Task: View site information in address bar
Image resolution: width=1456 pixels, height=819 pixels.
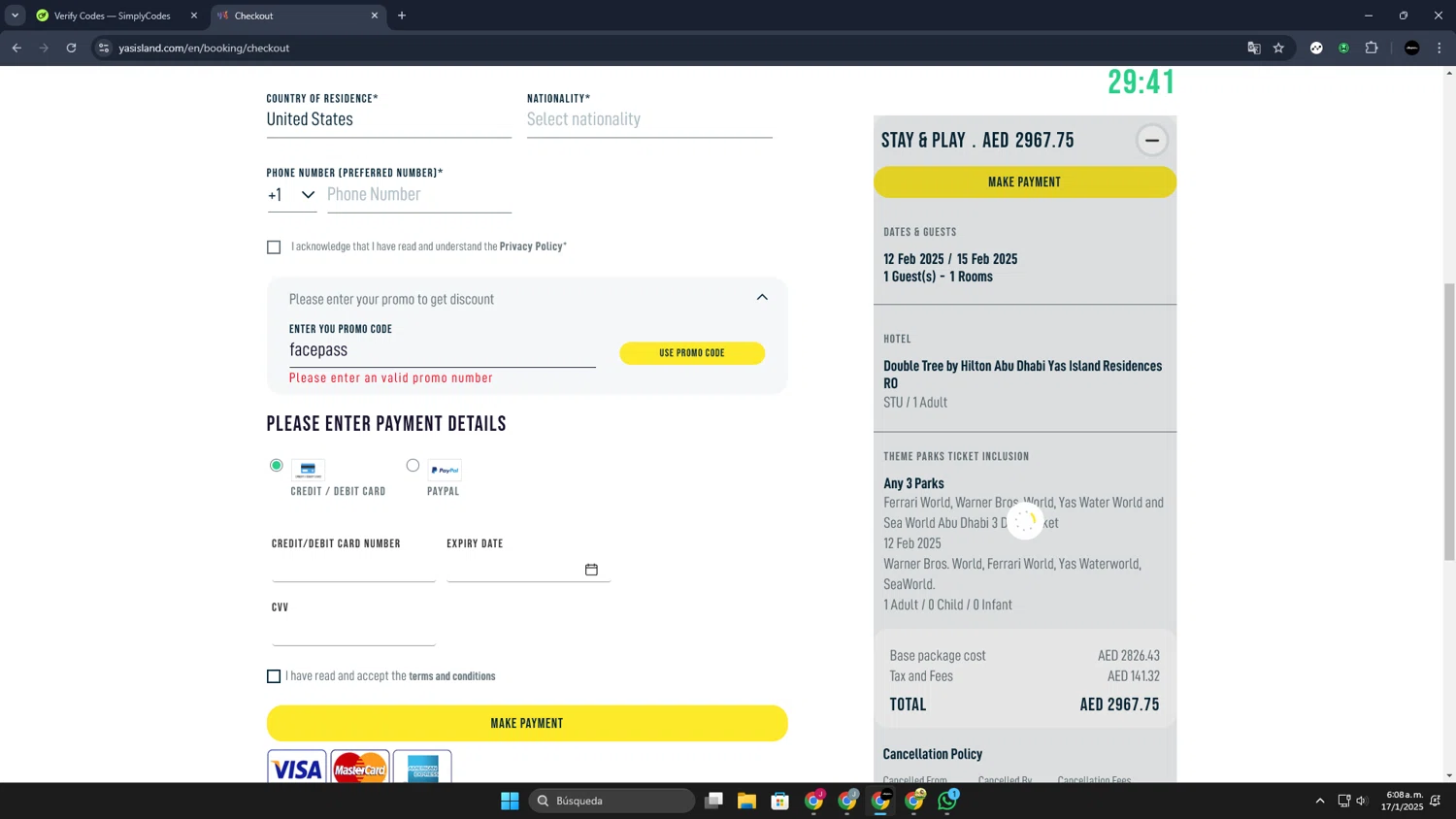Action: (104, 48)
